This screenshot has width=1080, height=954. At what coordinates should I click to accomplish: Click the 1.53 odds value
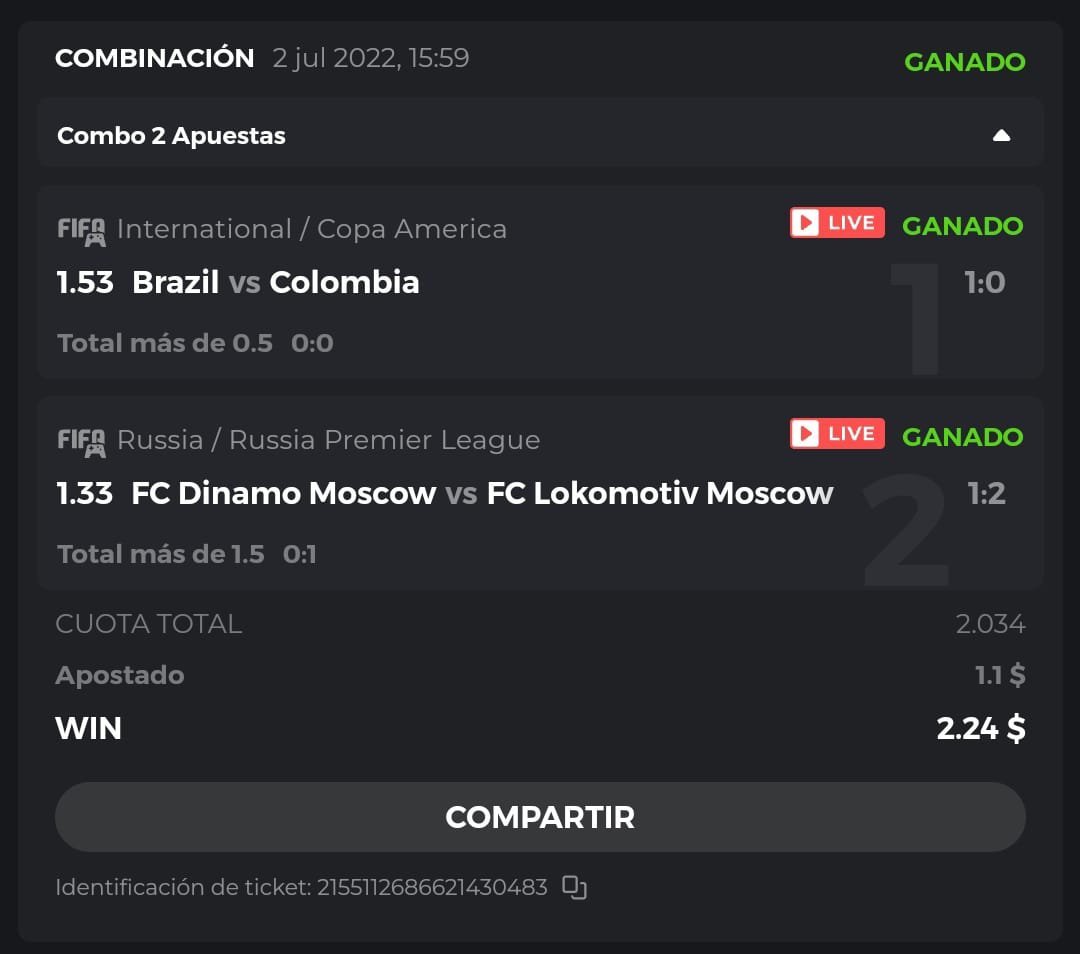point(85,283)
